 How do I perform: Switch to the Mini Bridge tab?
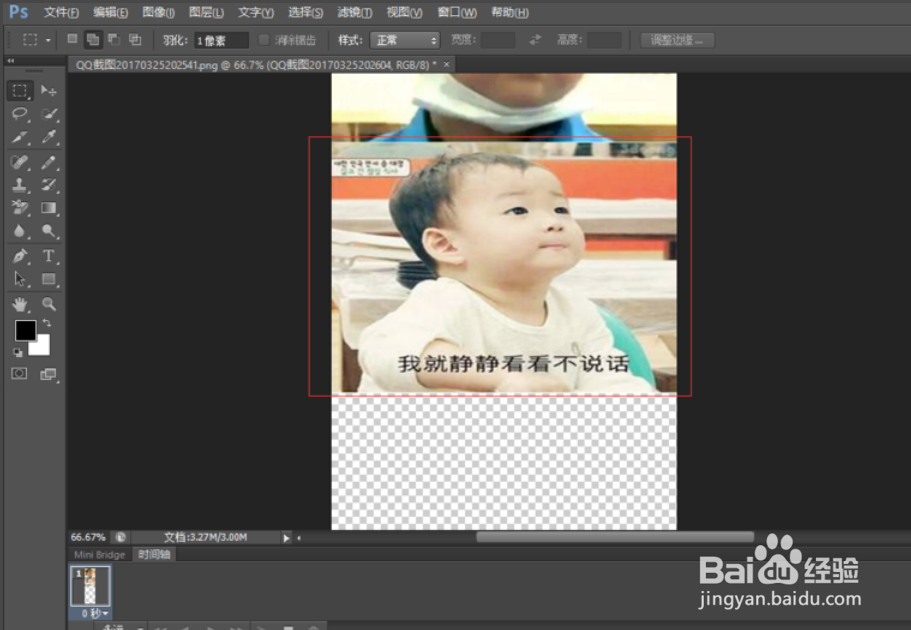pyautogui.click(x=99, y=554)
